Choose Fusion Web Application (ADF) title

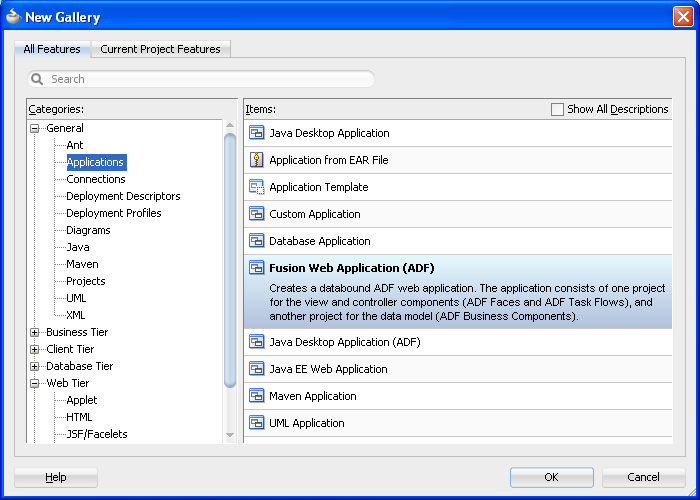352,268
